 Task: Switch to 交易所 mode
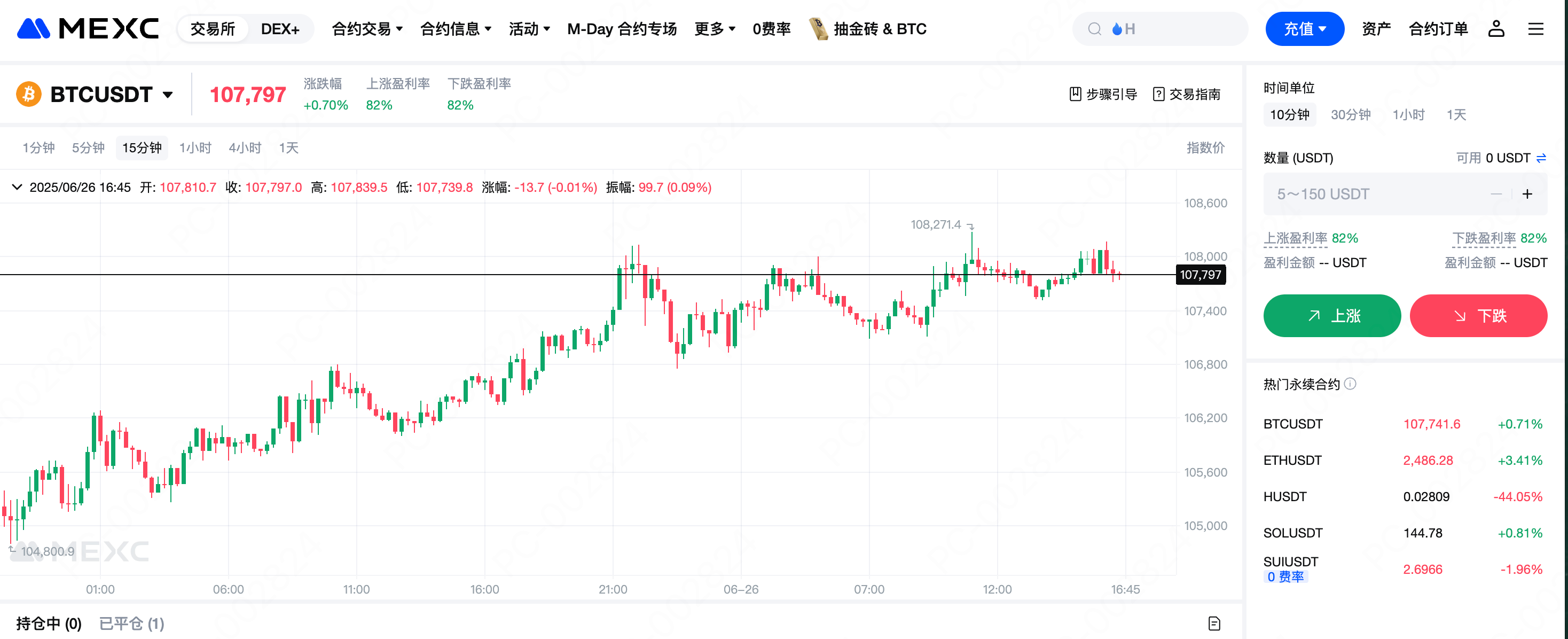tap(213, 29)
